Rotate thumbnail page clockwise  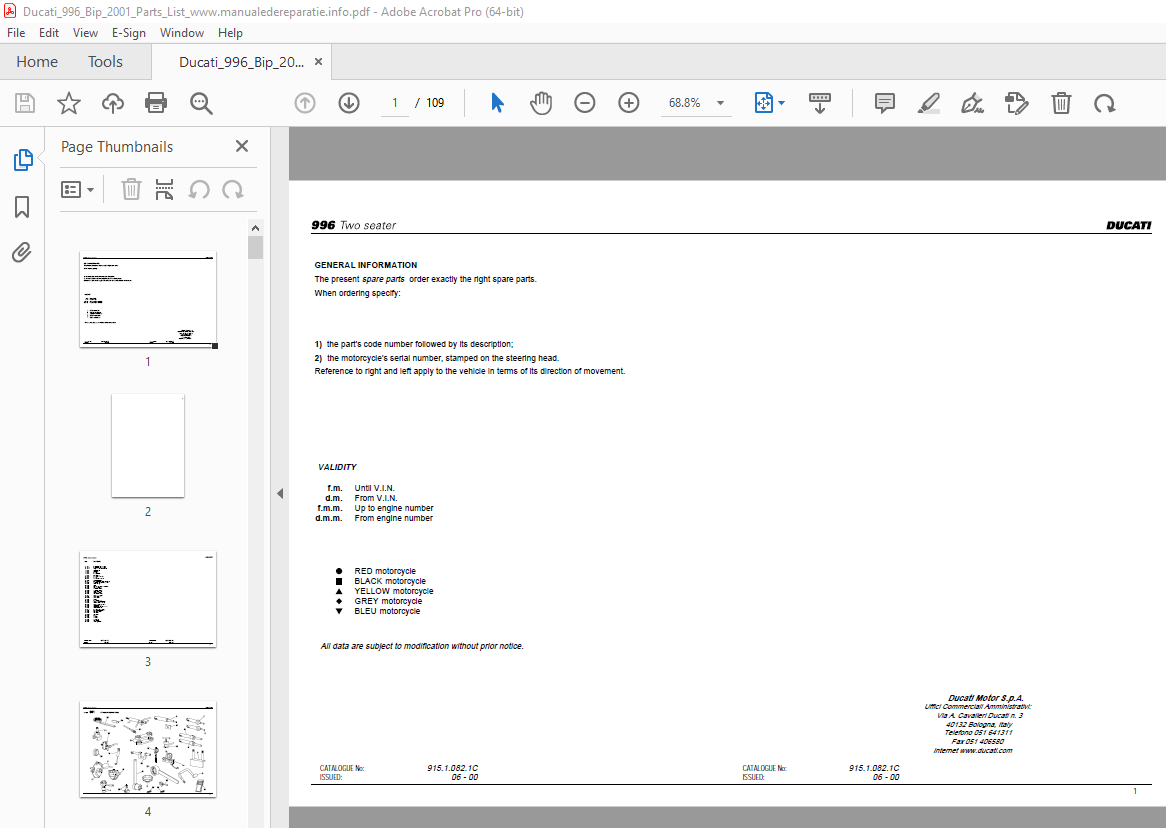click(233, 190)
